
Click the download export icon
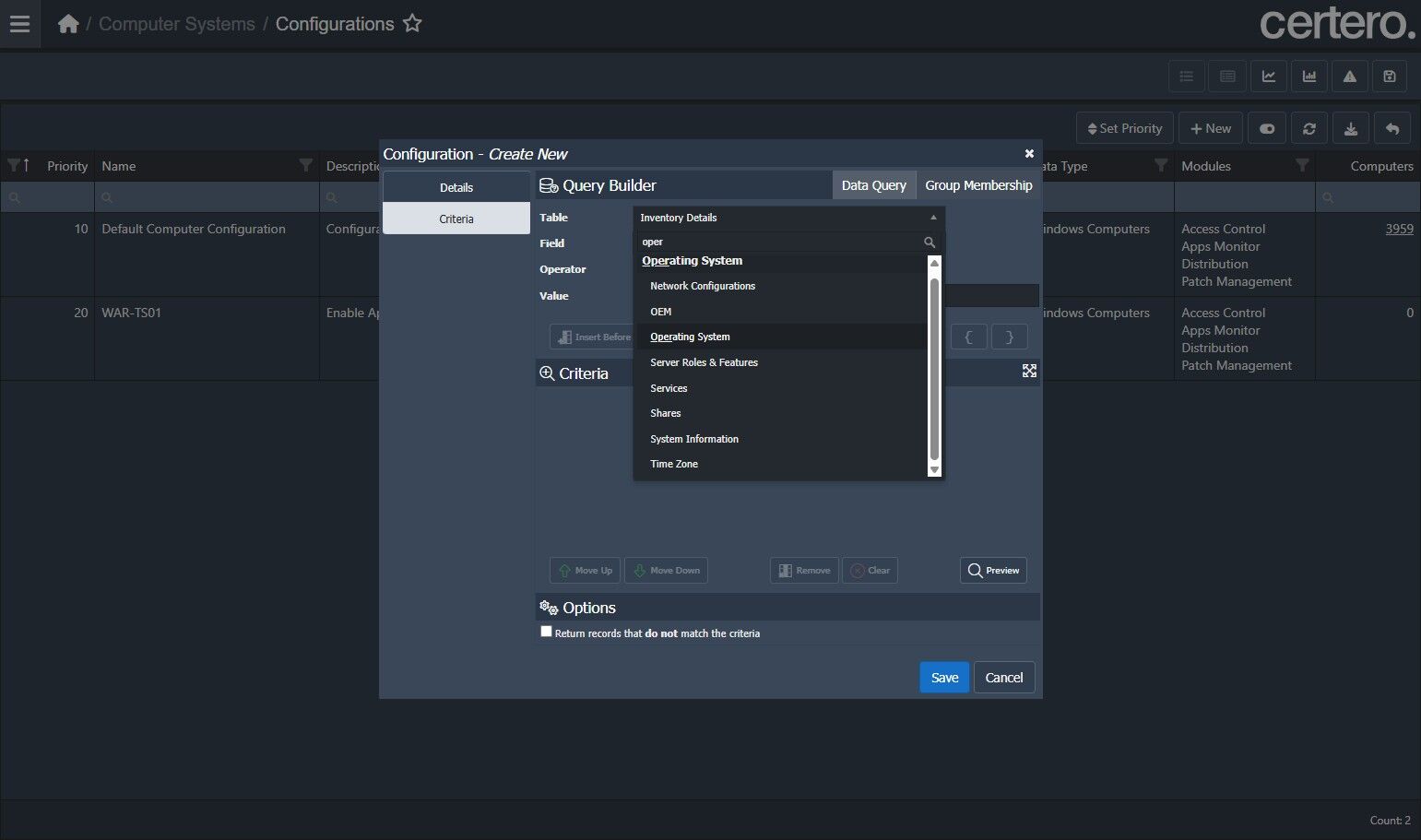pos(1350,129)
